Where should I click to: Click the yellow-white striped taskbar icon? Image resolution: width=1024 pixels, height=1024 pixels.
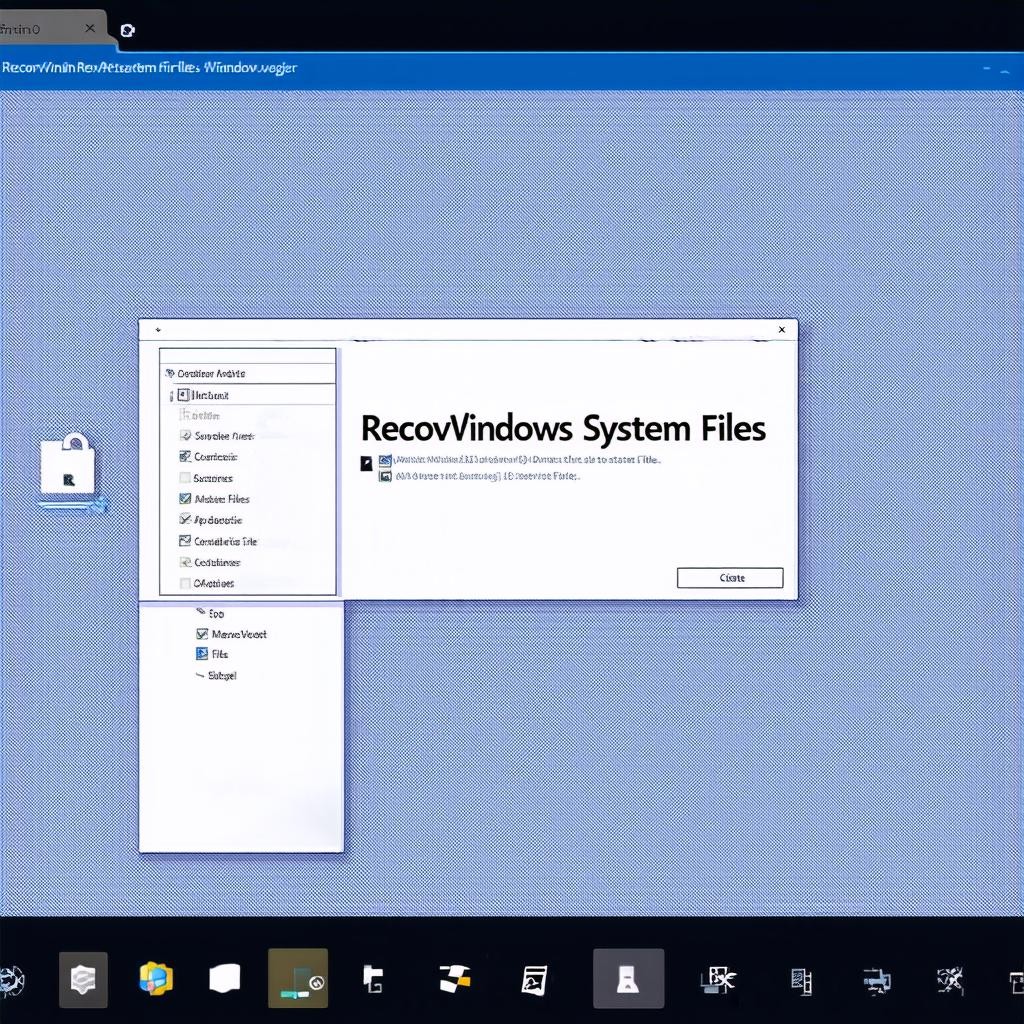[x=455, y=979]
